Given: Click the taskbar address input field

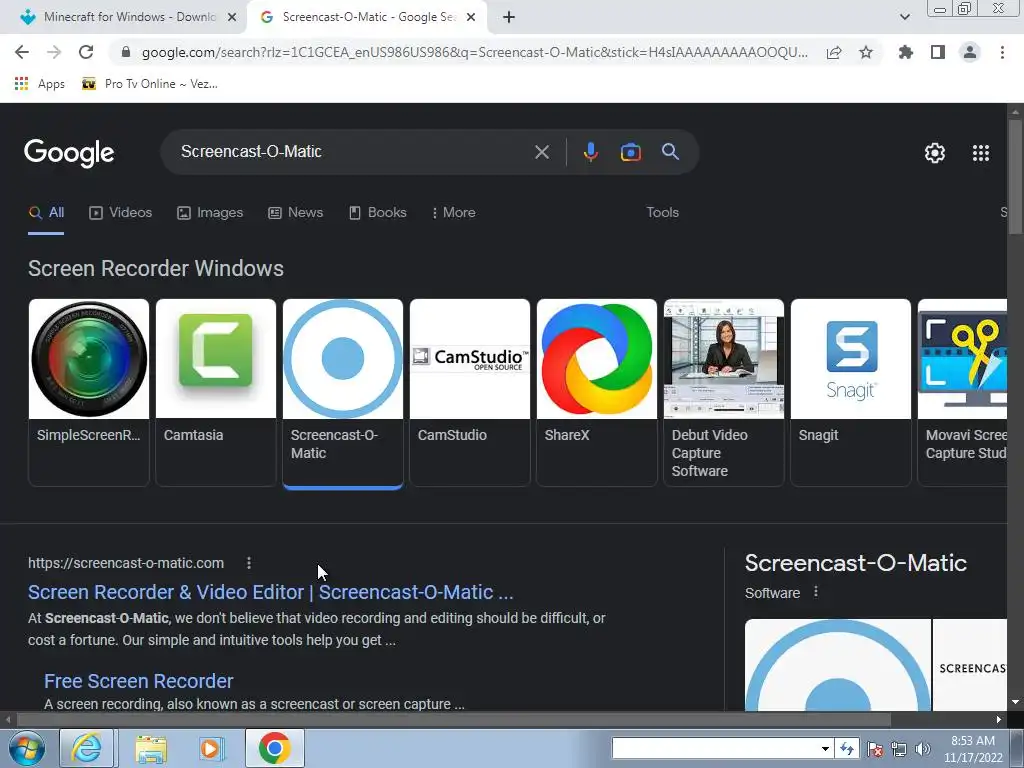Looking at the screenshot, I should pos(715,748).
